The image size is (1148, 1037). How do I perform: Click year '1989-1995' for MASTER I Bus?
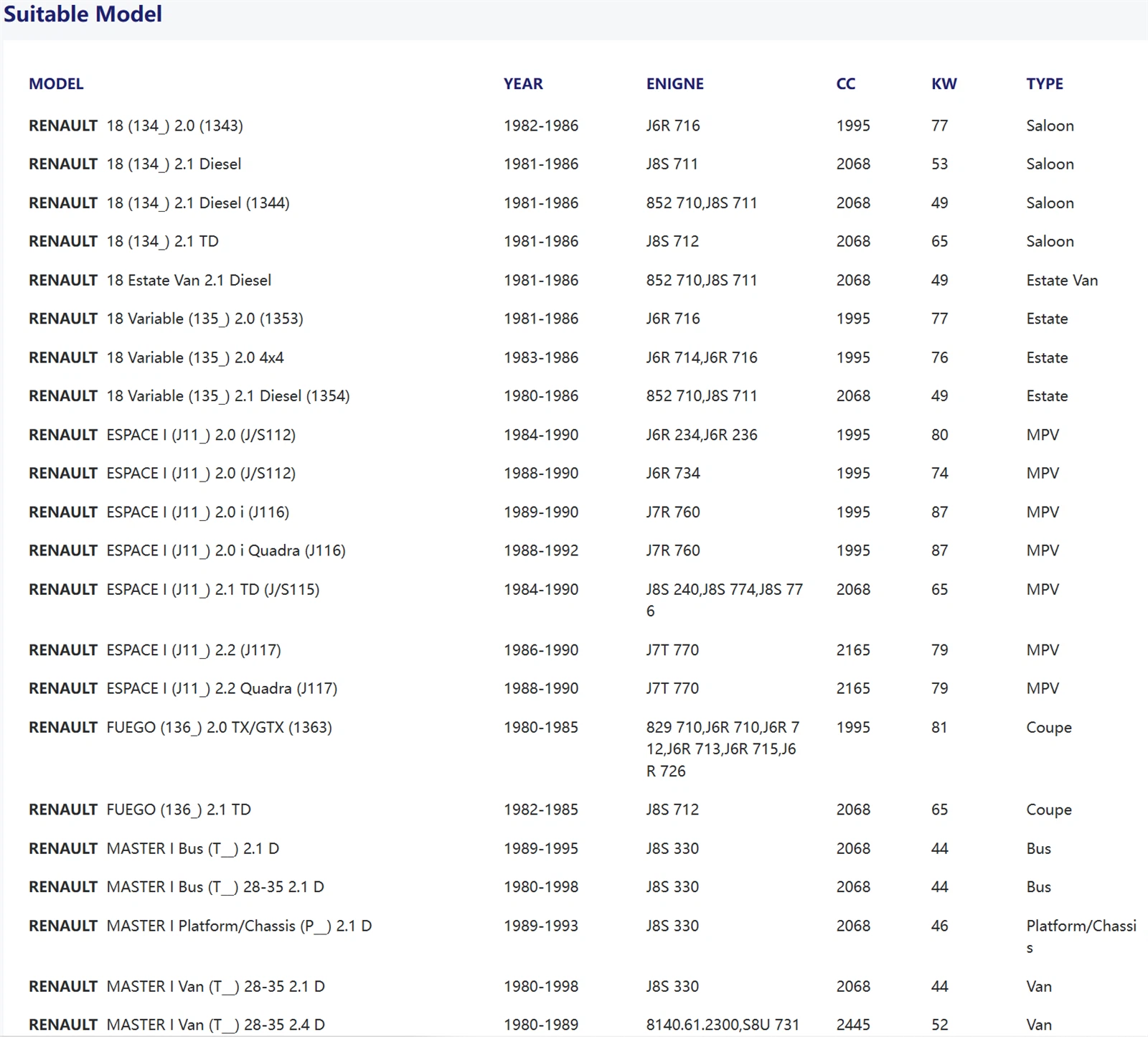point(541,848)
